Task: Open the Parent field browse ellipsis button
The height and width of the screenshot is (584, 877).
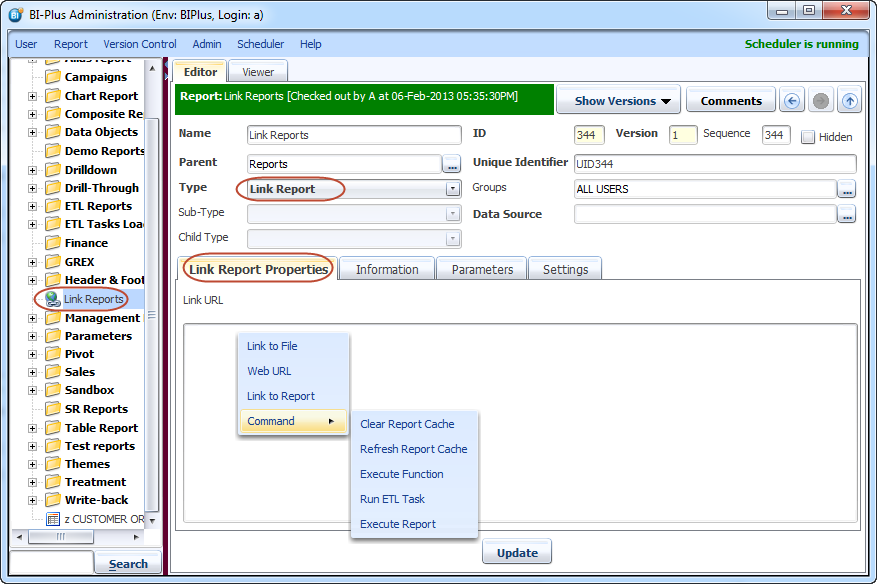Action: pyautogui.click(x=452, y=164)
